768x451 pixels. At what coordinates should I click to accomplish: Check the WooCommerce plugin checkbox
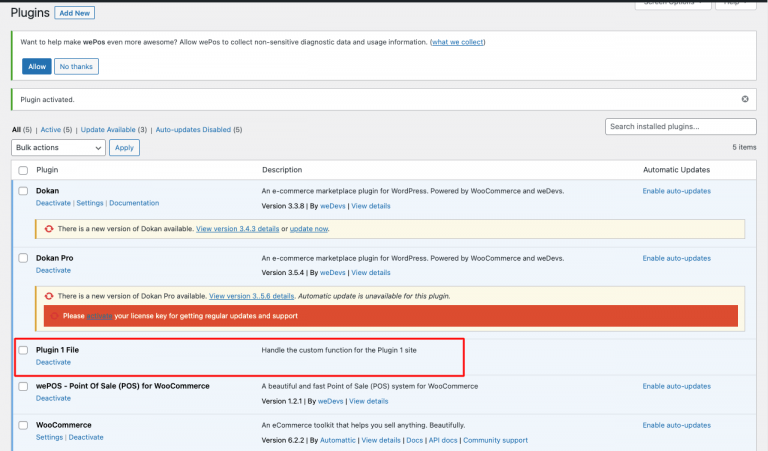coord(23,425)
